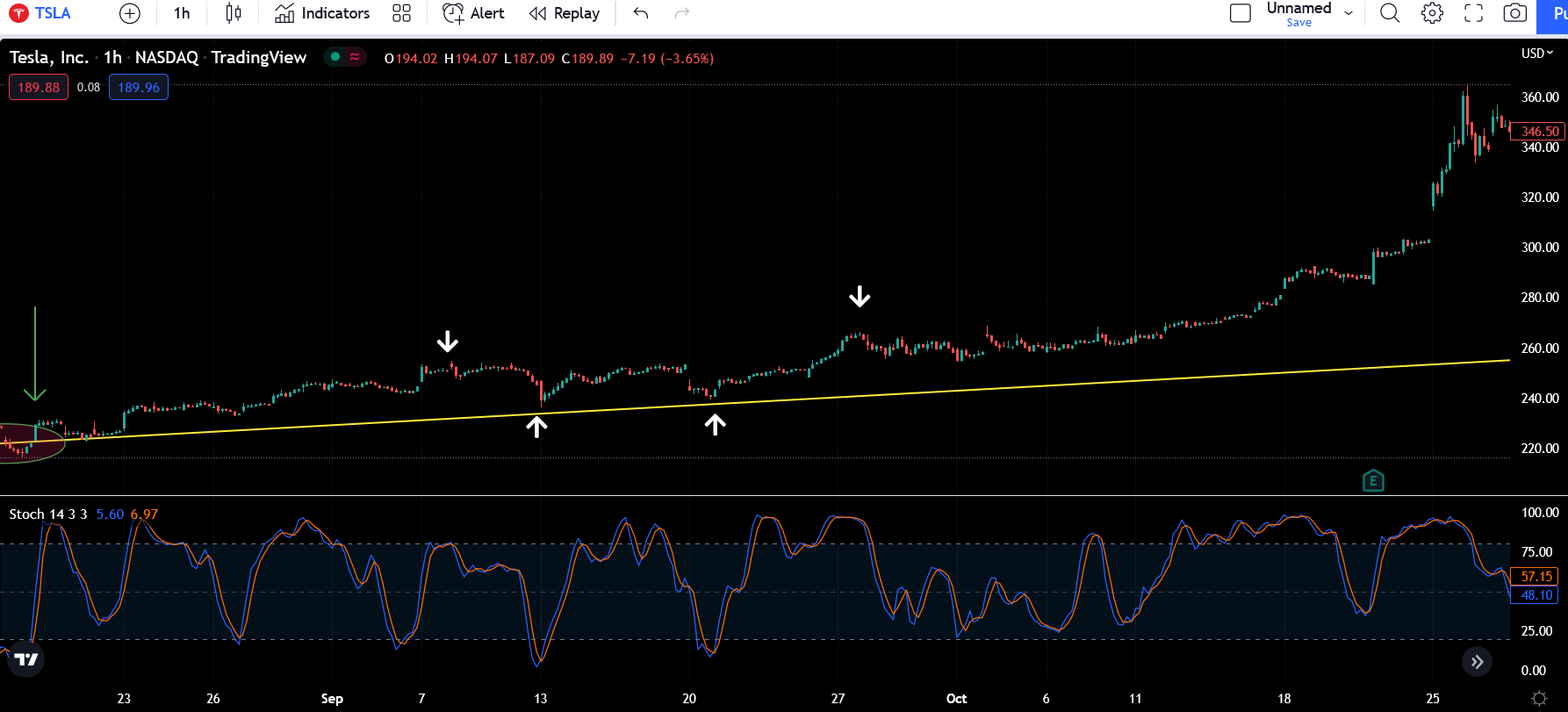Open quick search magnifier icon
This screenshot has height=712, width=1568.
pyautogui.click(x=1389, y=13)
